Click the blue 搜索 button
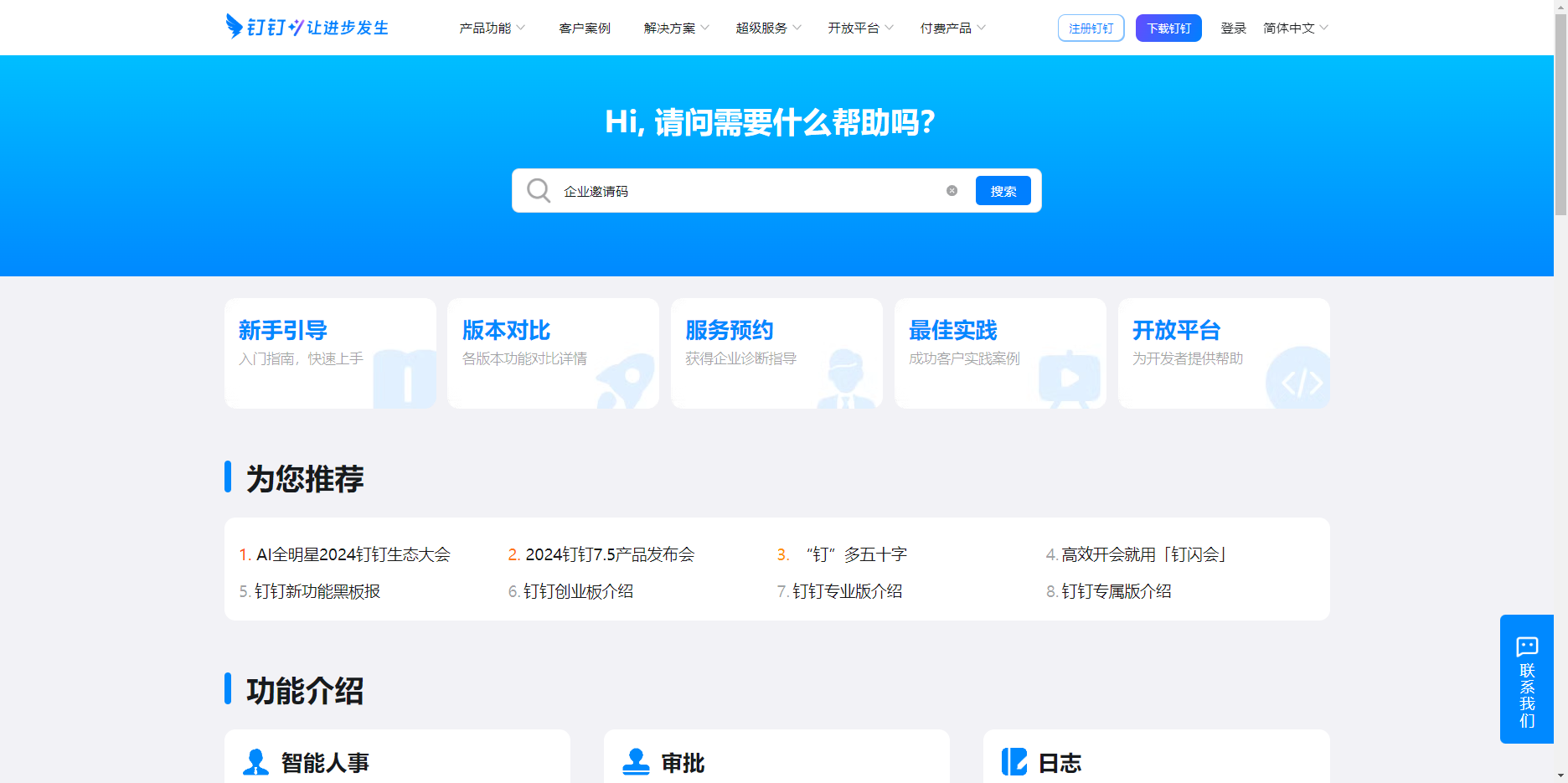The image size is (1568, 783). tap(1003, 191)
